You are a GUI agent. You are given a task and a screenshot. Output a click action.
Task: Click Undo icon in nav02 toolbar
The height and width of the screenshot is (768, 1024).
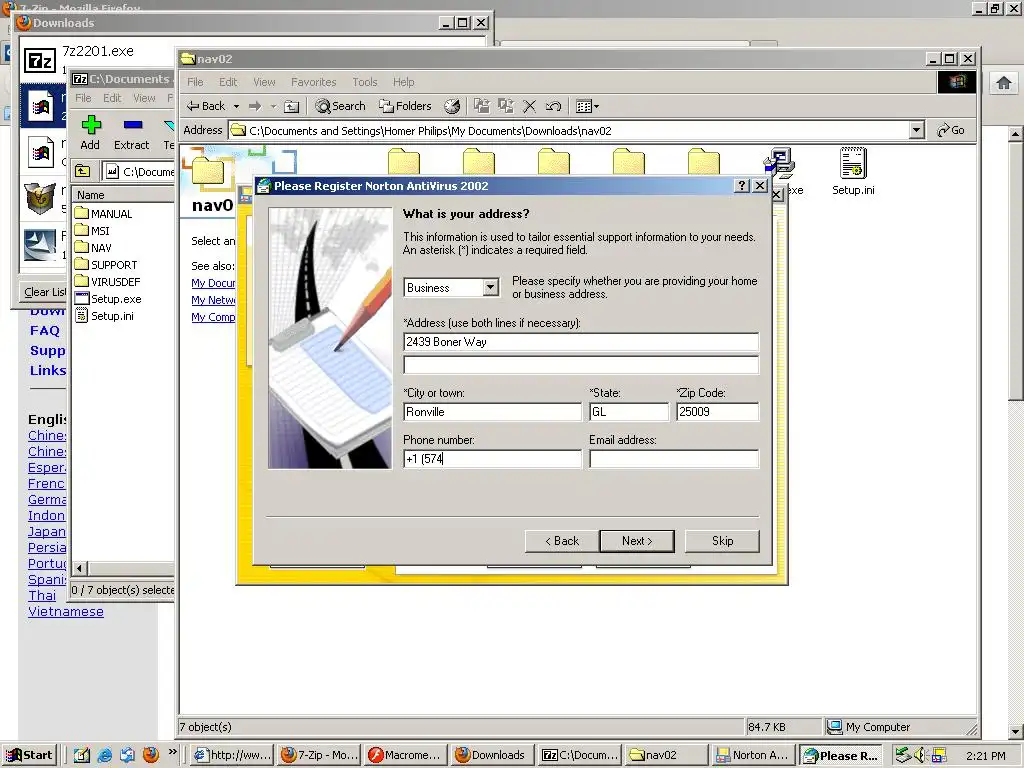click(x=553, y=106)
